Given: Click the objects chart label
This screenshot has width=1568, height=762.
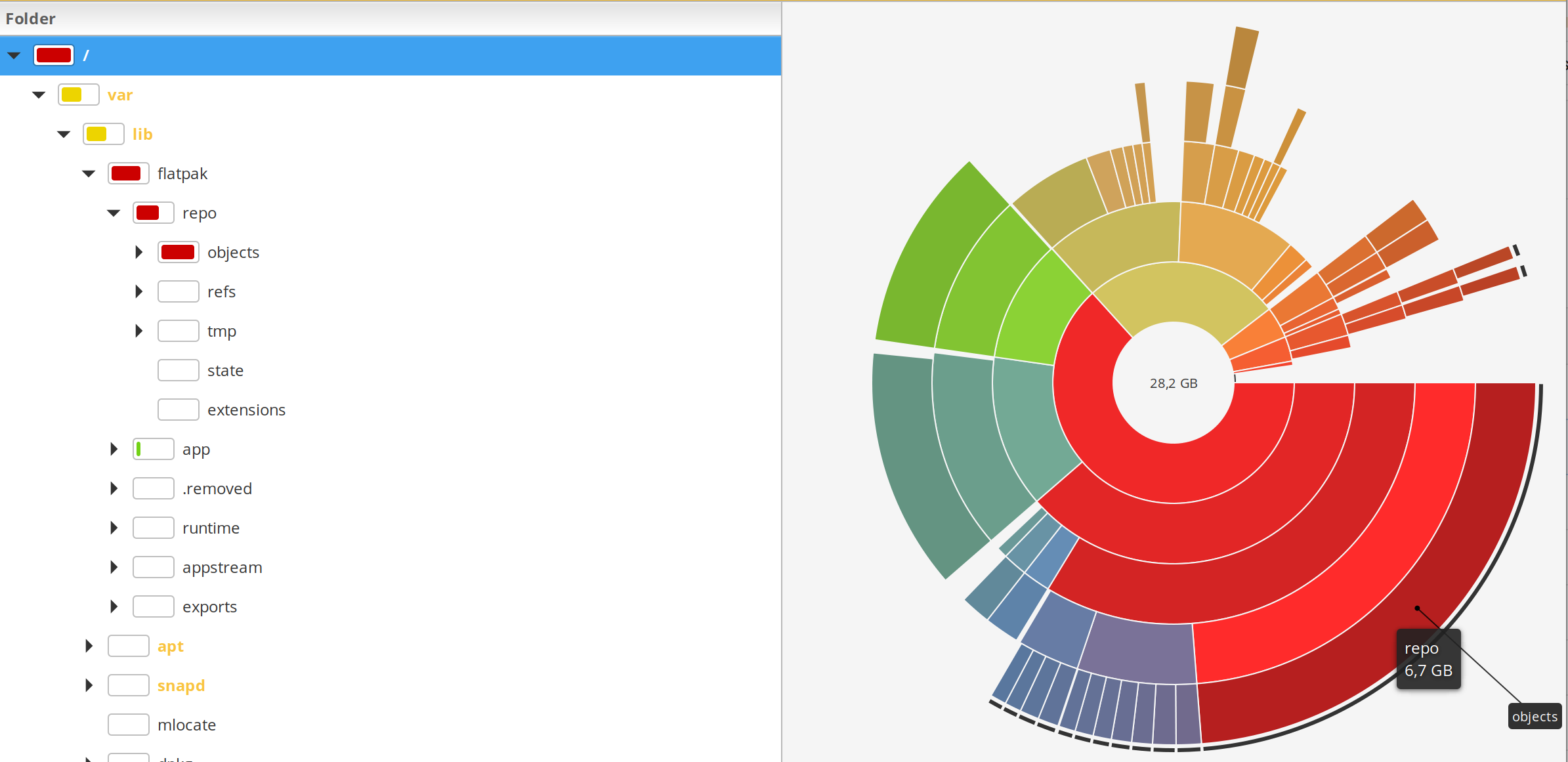Looking at the screenshot, I should tap(1534, 716).
